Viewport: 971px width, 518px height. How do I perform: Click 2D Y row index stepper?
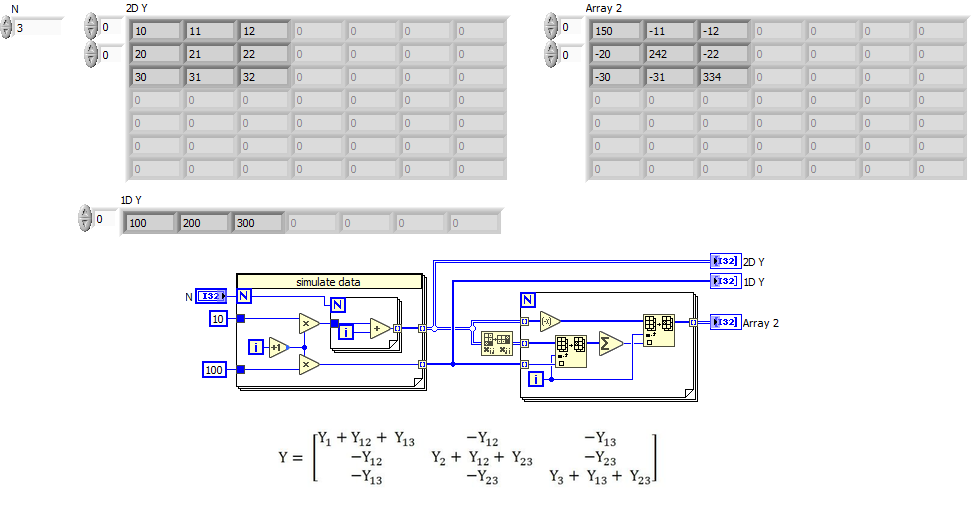[x=91, y=27]
